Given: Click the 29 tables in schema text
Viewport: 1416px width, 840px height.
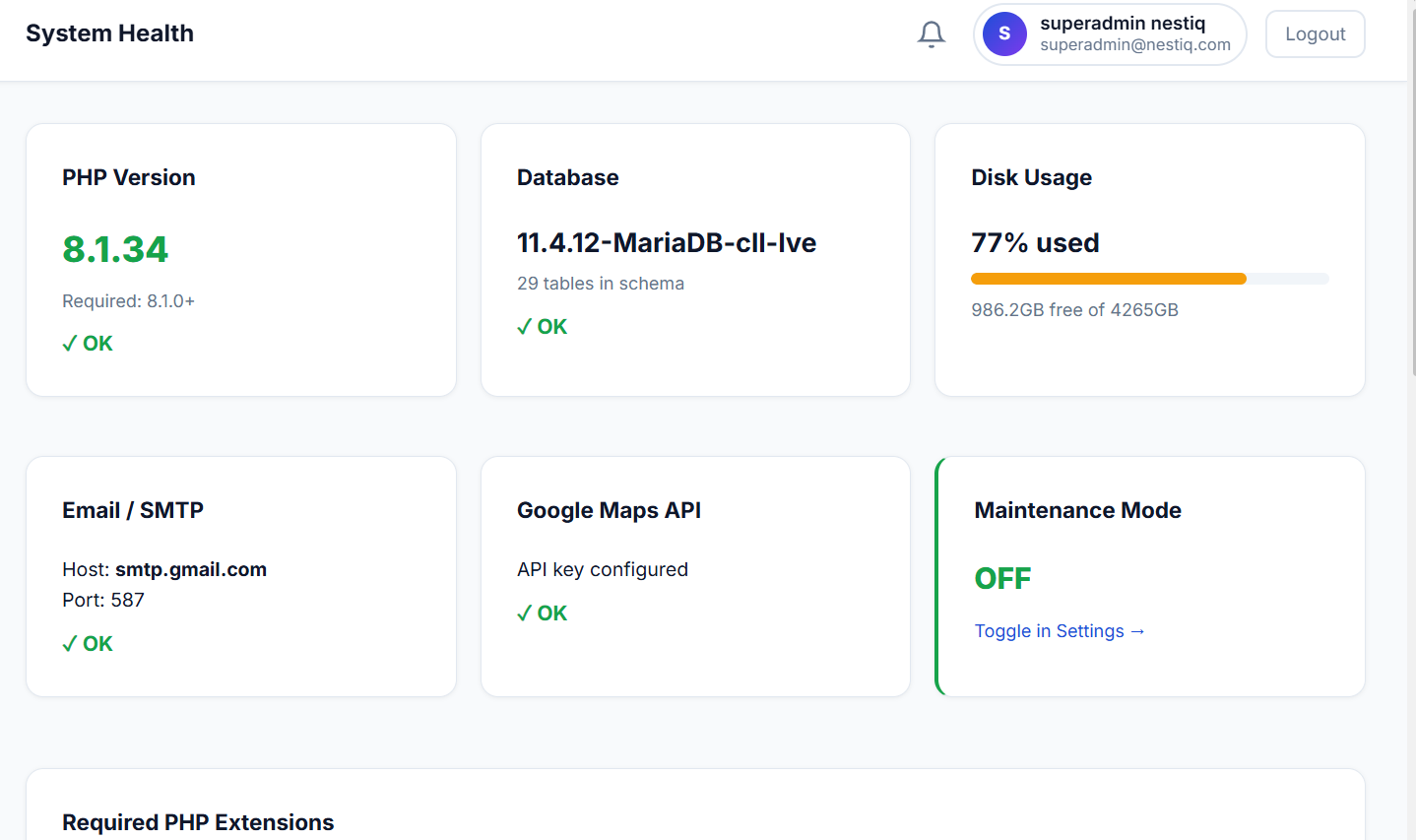Looking at the screenshot, I should tap(601, 284).
